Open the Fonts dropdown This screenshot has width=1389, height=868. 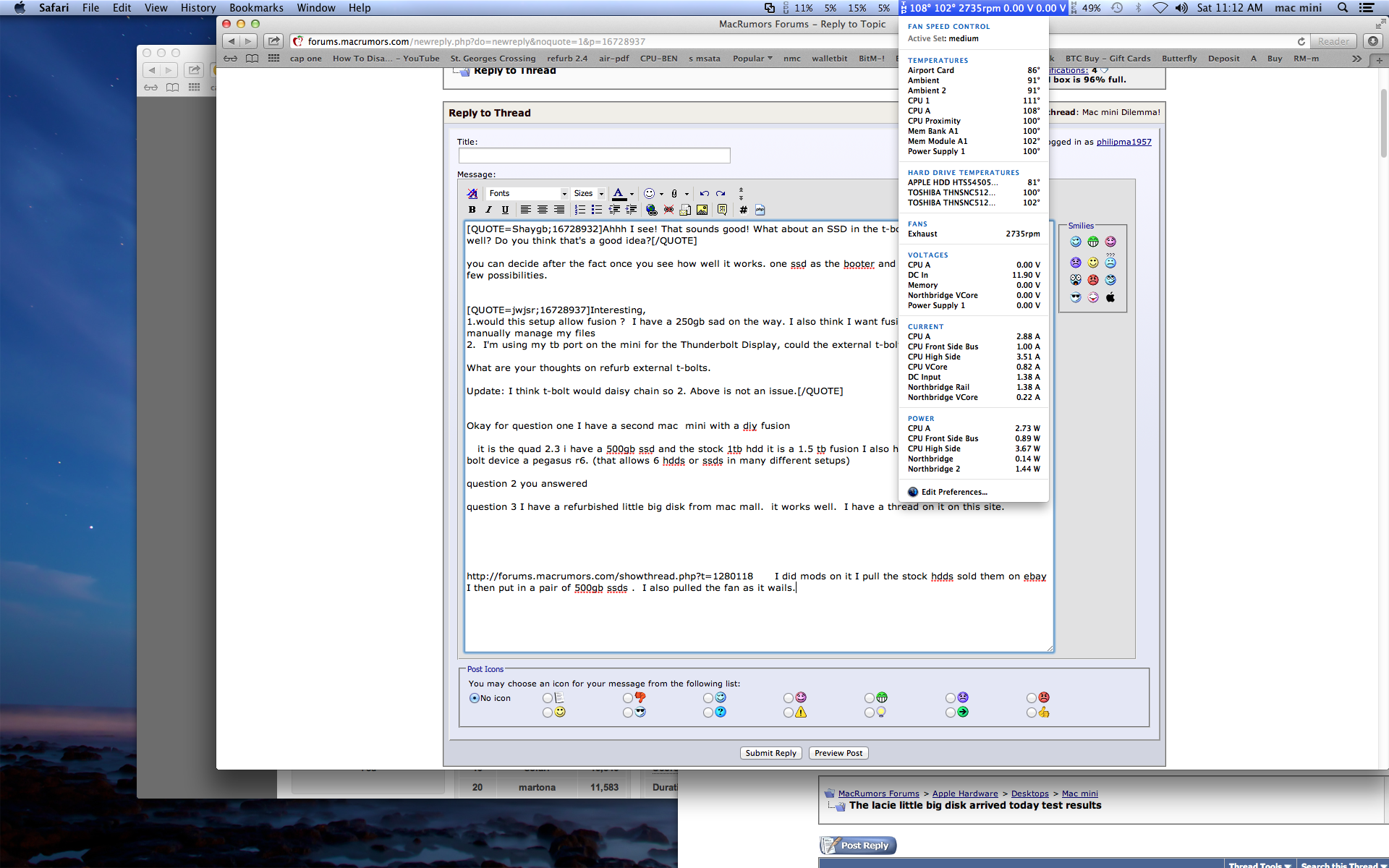tap(527, 193)
